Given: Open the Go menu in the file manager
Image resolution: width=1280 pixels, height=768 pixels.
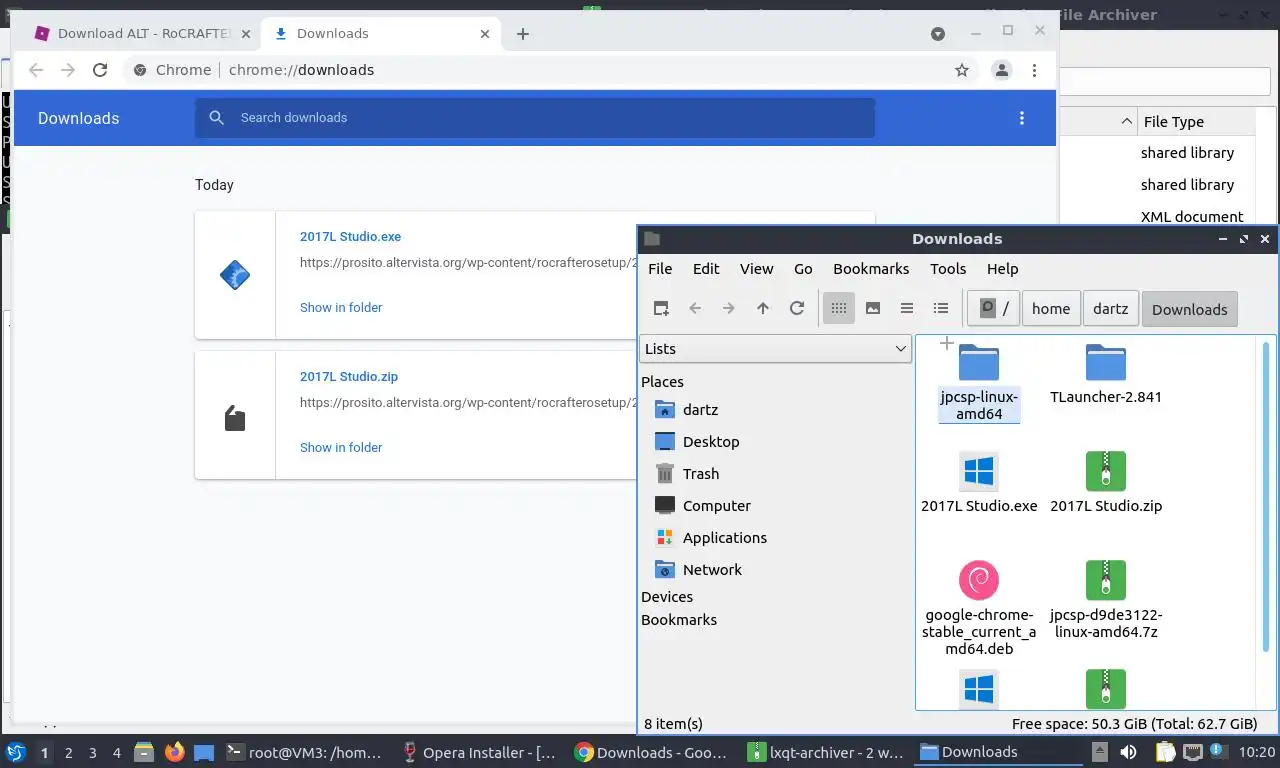Looking at the screenshot, I should coord(803,269).
